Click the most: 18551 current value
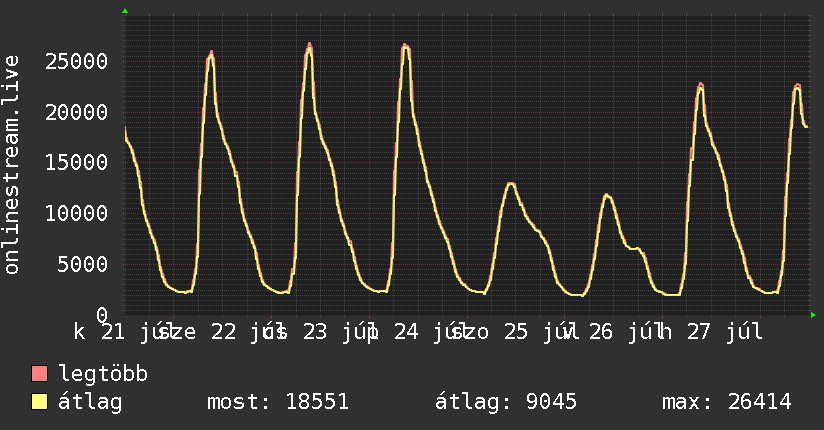This screenshot has width=824, height=430. (x=278, y=402)
